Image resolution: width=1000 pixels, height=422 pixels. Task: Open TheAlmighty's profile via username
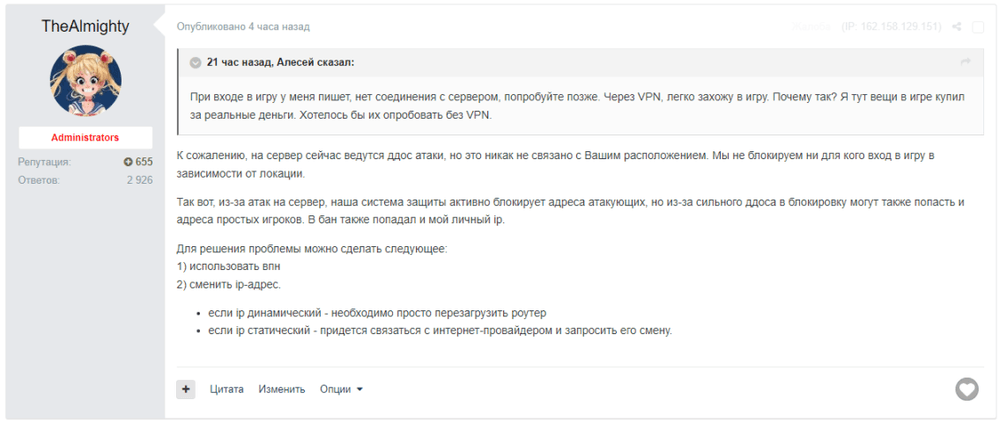pyautogui.click(x=85, y=27)
